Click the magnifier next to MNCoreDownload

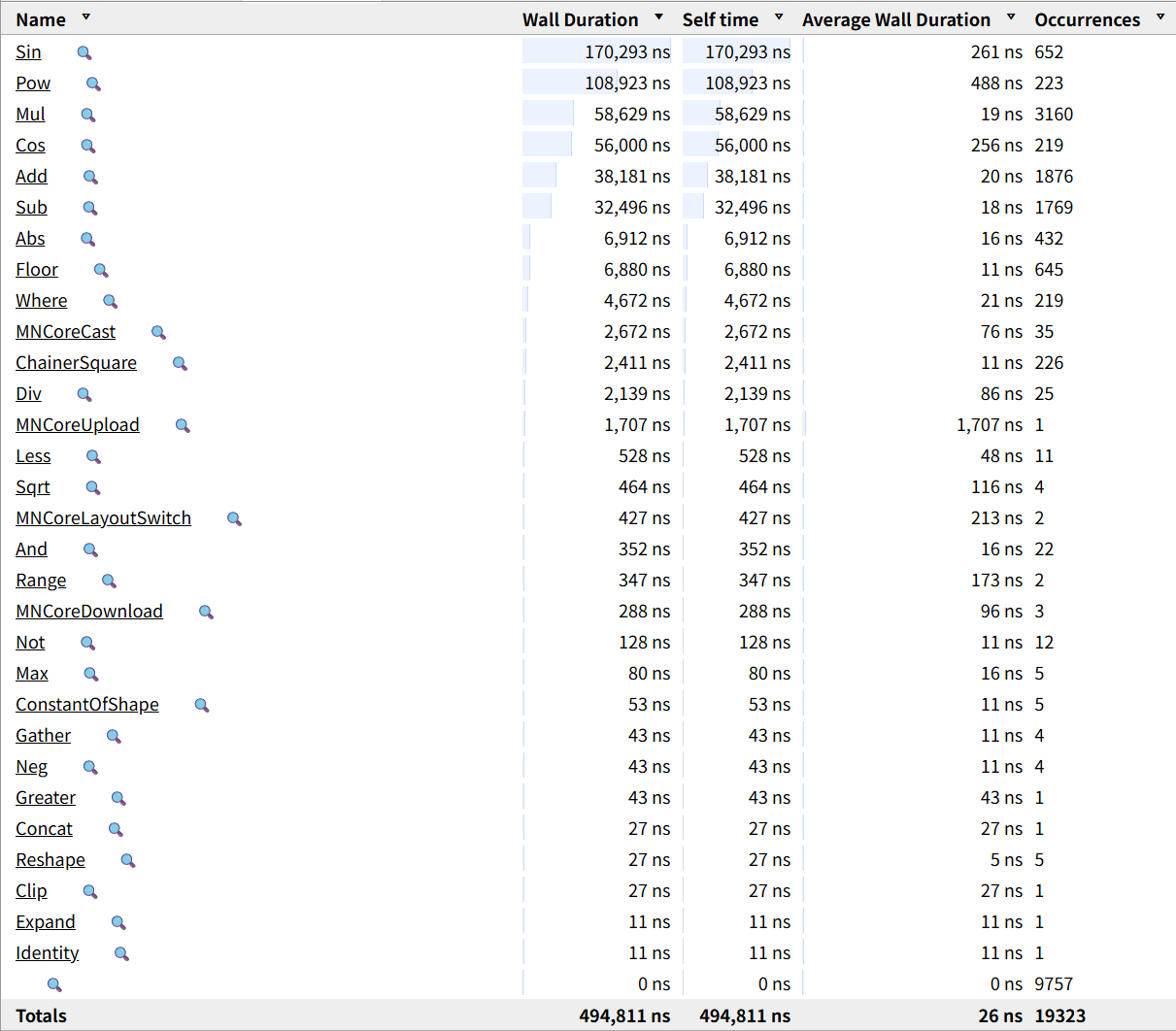point(206,613)
